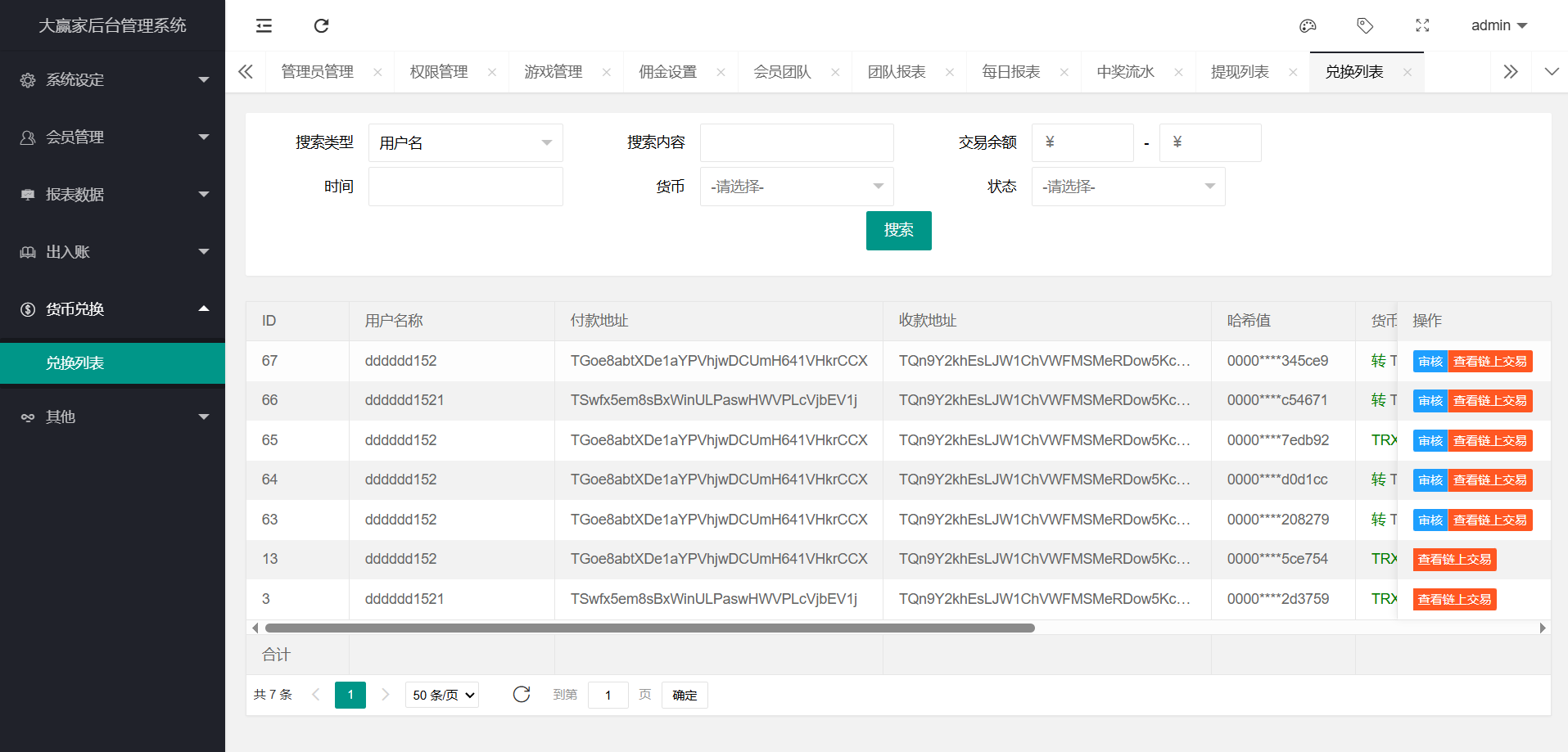
Task: Open the 状态 select dropdown
Action: pos(1127,187)
